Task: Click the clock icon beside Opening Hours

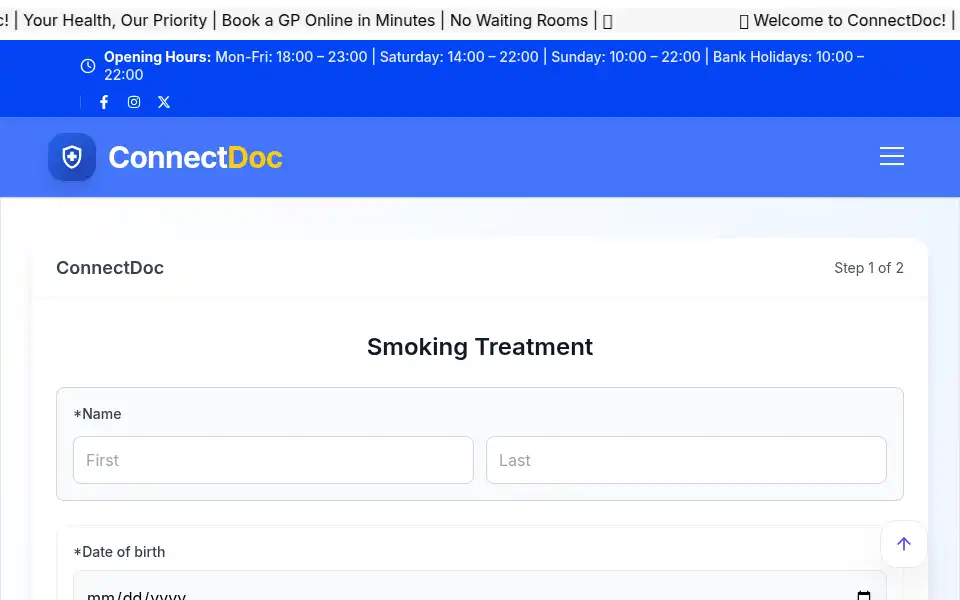Action: [88, 66]
